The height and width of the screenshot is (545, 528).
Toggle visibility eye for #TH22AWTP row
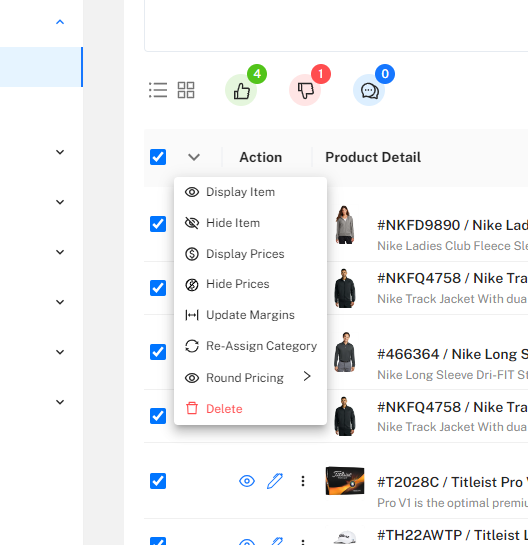pyautogui.click(x=247, y=542)
